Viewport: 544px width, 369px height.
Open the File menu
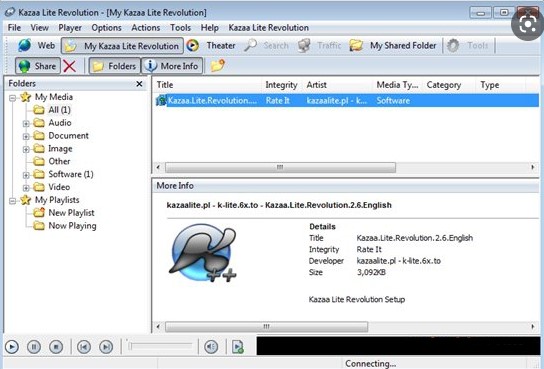(14, 28)
